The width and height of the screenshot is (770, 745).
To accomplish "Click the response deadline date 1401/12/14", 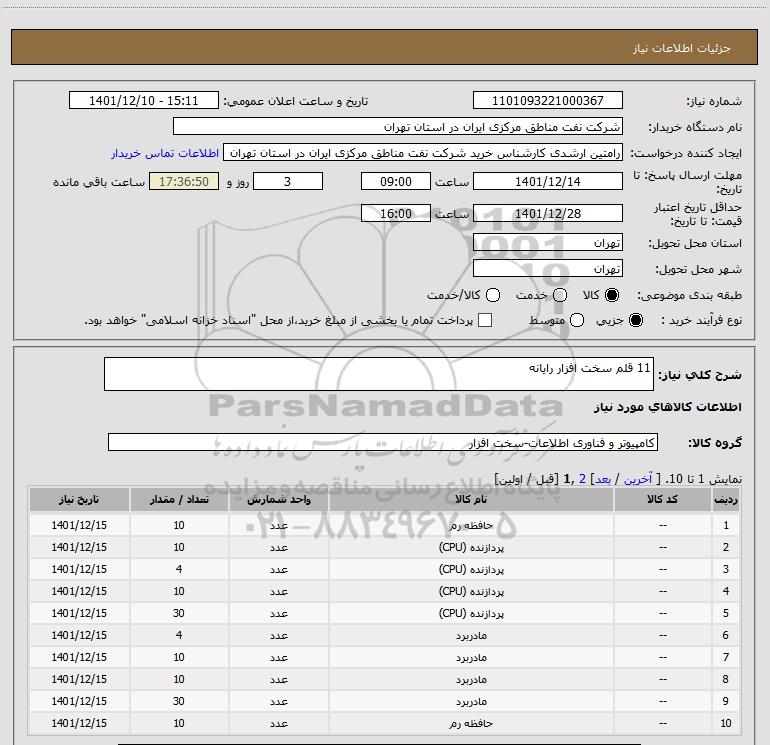I will coord(548,181).
